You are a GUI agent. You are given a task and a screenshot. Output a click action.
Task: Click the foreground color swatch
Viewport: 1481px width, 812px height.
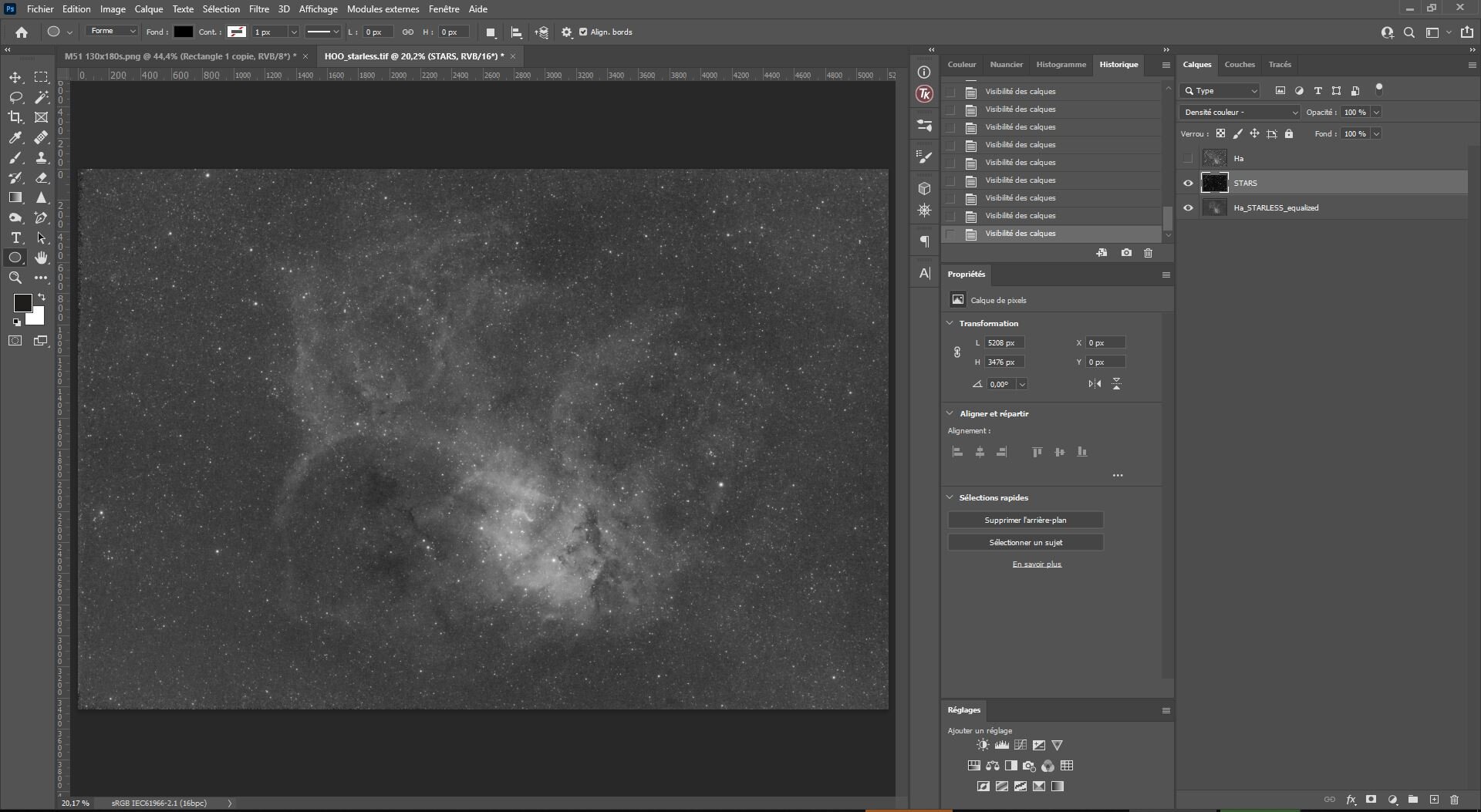tap(22, 303)
